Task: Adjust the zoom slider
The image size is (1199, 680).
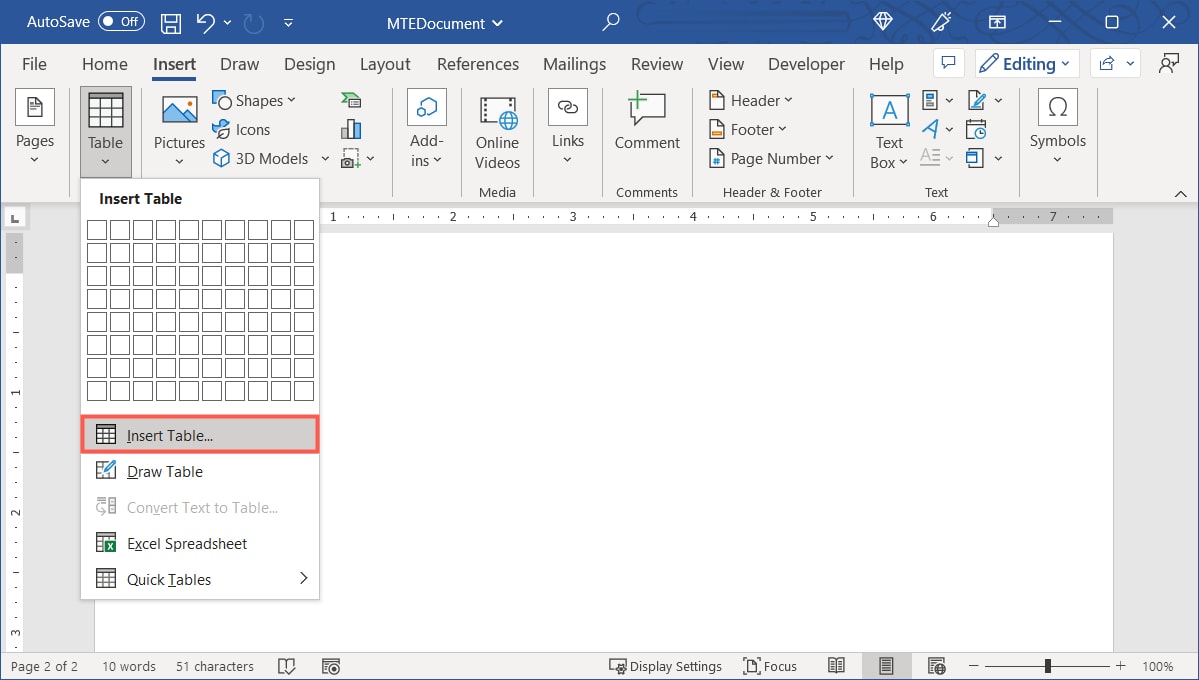Action: [x=1047, y=665]
